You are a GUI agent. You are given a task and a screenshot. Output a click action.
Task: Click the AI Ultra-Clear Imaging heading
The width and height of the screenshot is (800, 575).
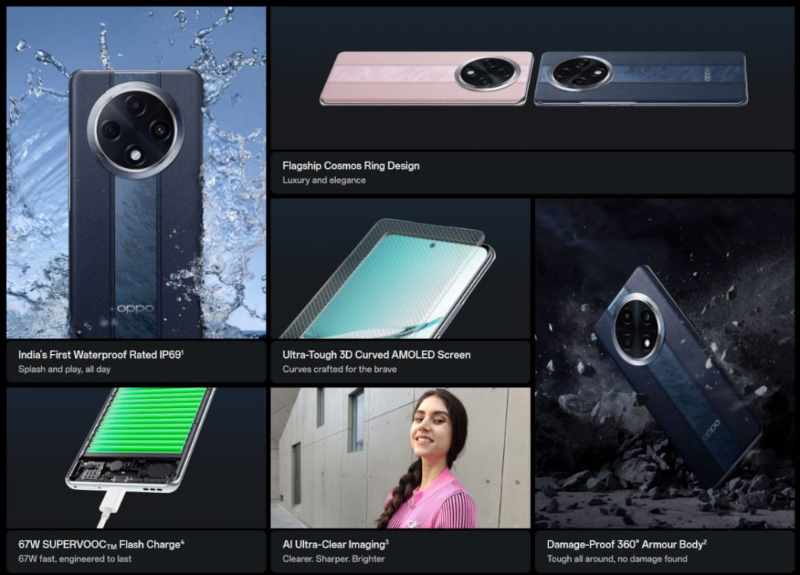(336, 544)
